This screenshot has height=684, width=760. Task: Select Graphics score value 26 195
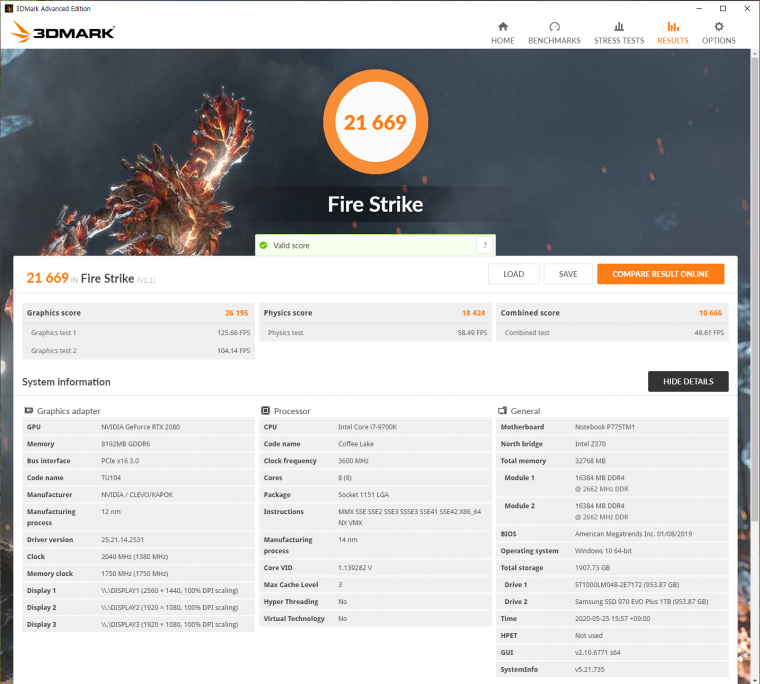[x=236, y=313]
